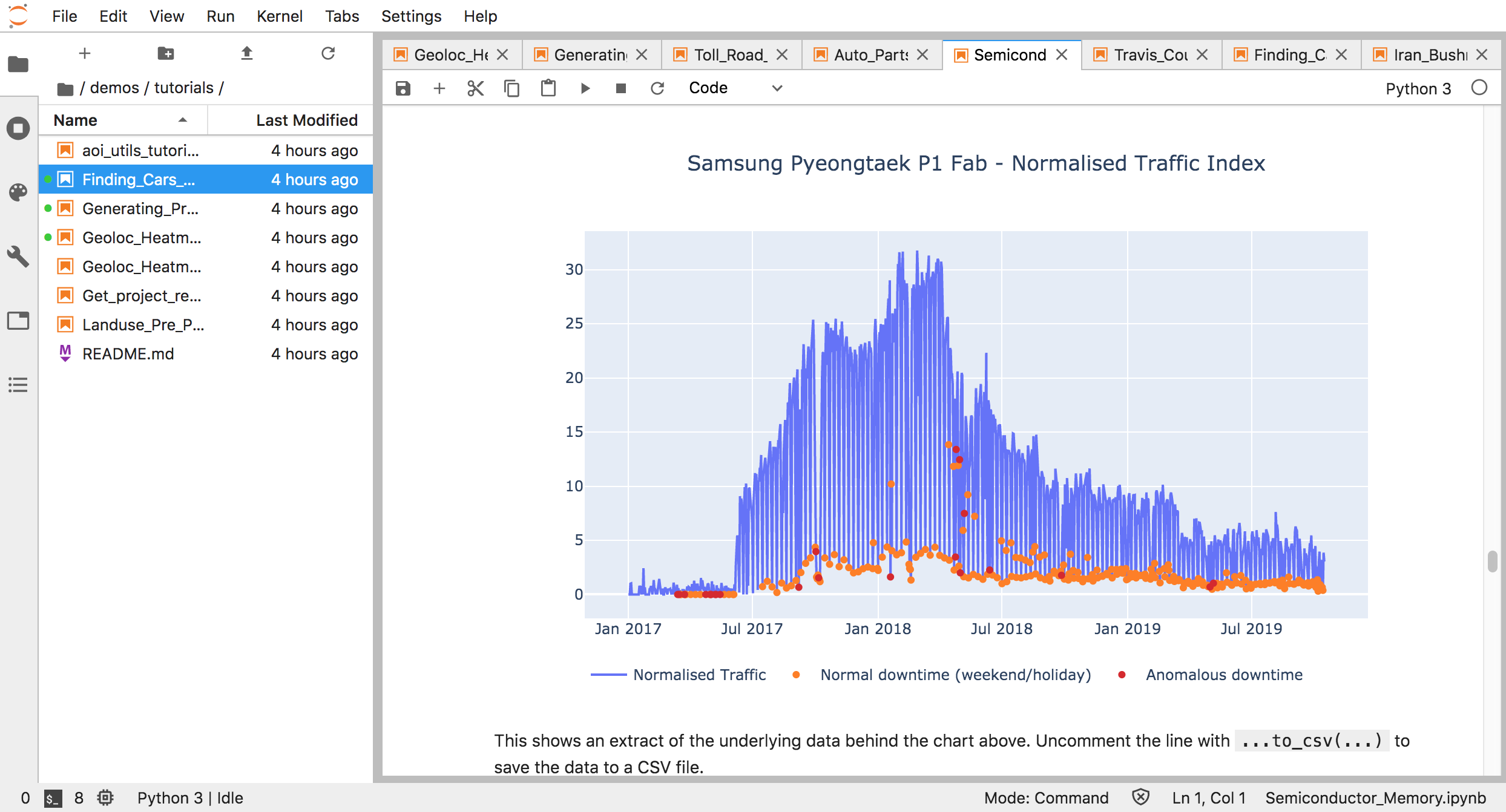Open the Finding_Cars_ notebook file

[138, 179]
